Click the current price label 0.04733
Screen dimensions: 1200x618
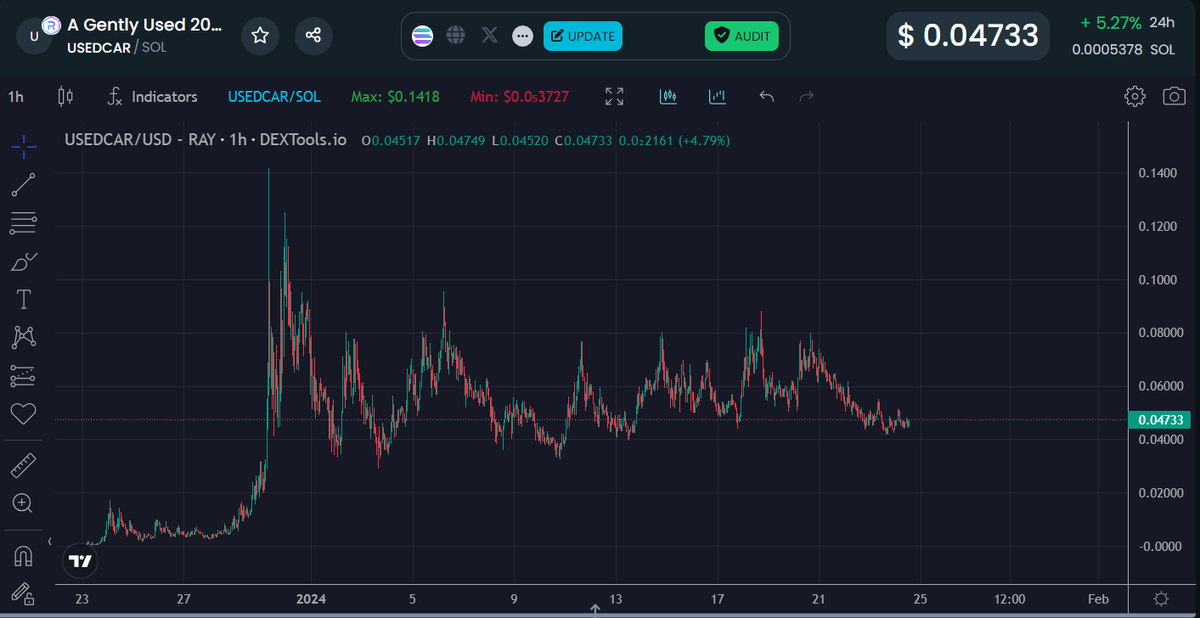tap(1159, 420)
